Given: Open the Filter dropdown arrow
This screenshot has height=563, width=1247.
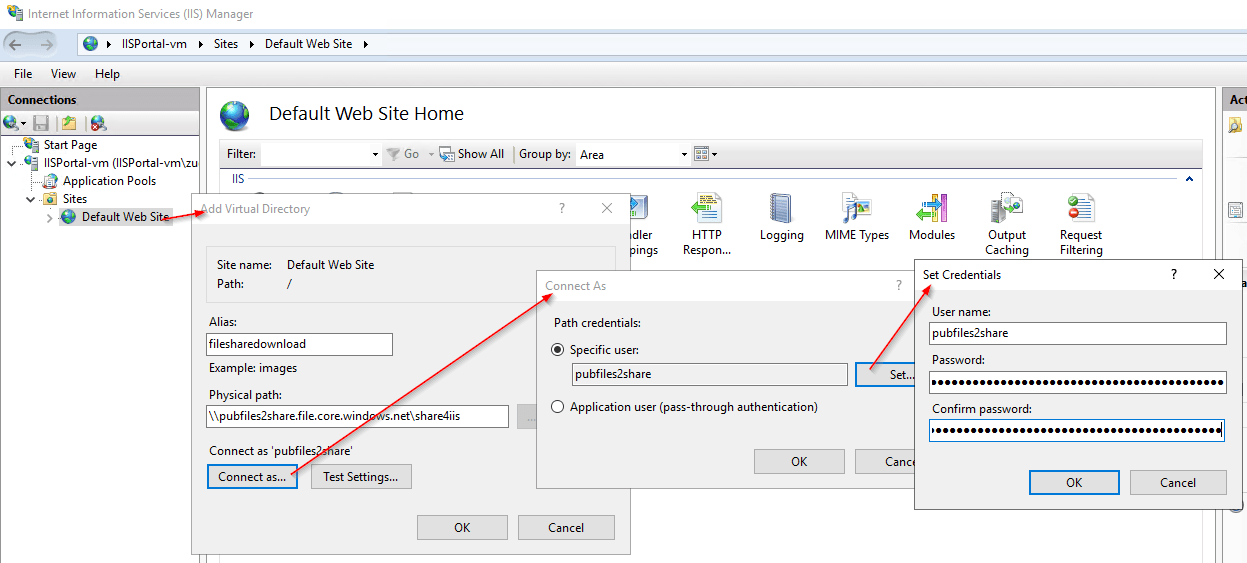Looking at the screenshot, I should coord(375,154).
